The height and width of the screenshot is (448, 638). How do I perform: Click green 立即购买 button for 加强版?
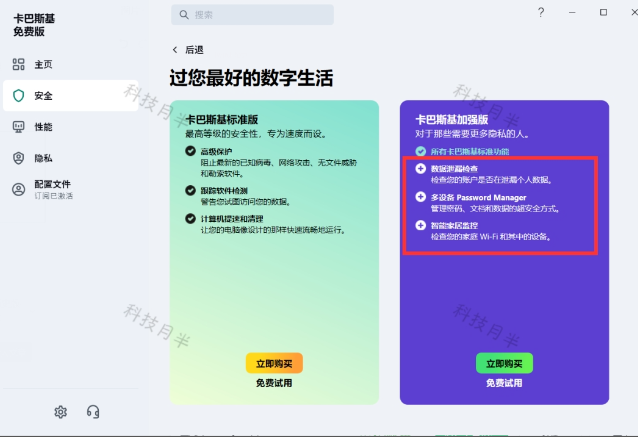(504, 363)
